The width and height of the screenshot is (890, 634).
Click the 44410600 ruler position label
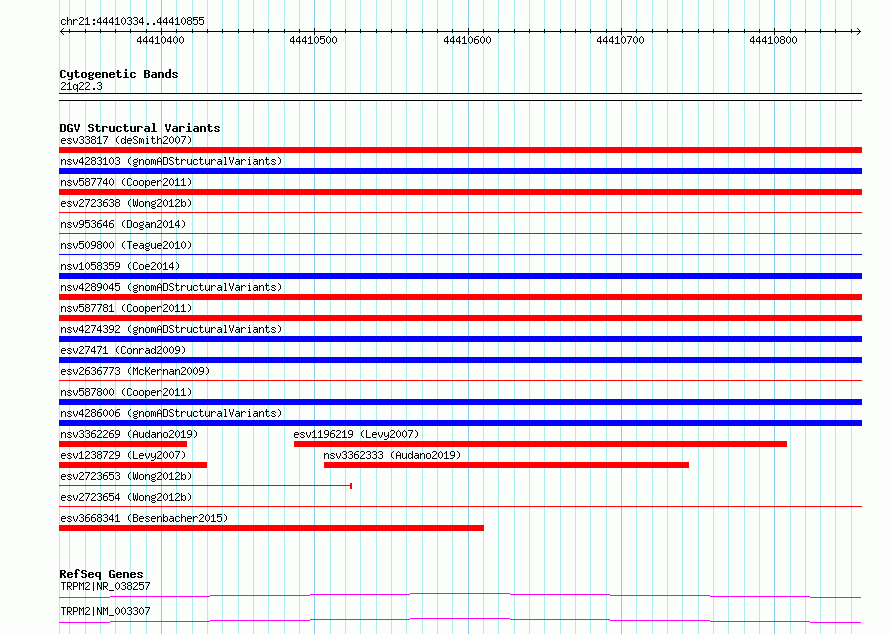[x=467, y=40]
